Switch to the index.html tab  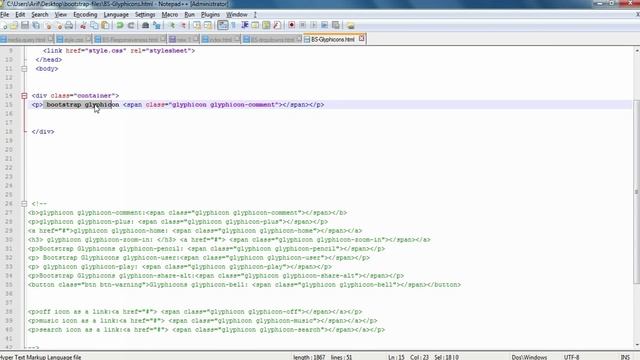[x=220, y=40]
